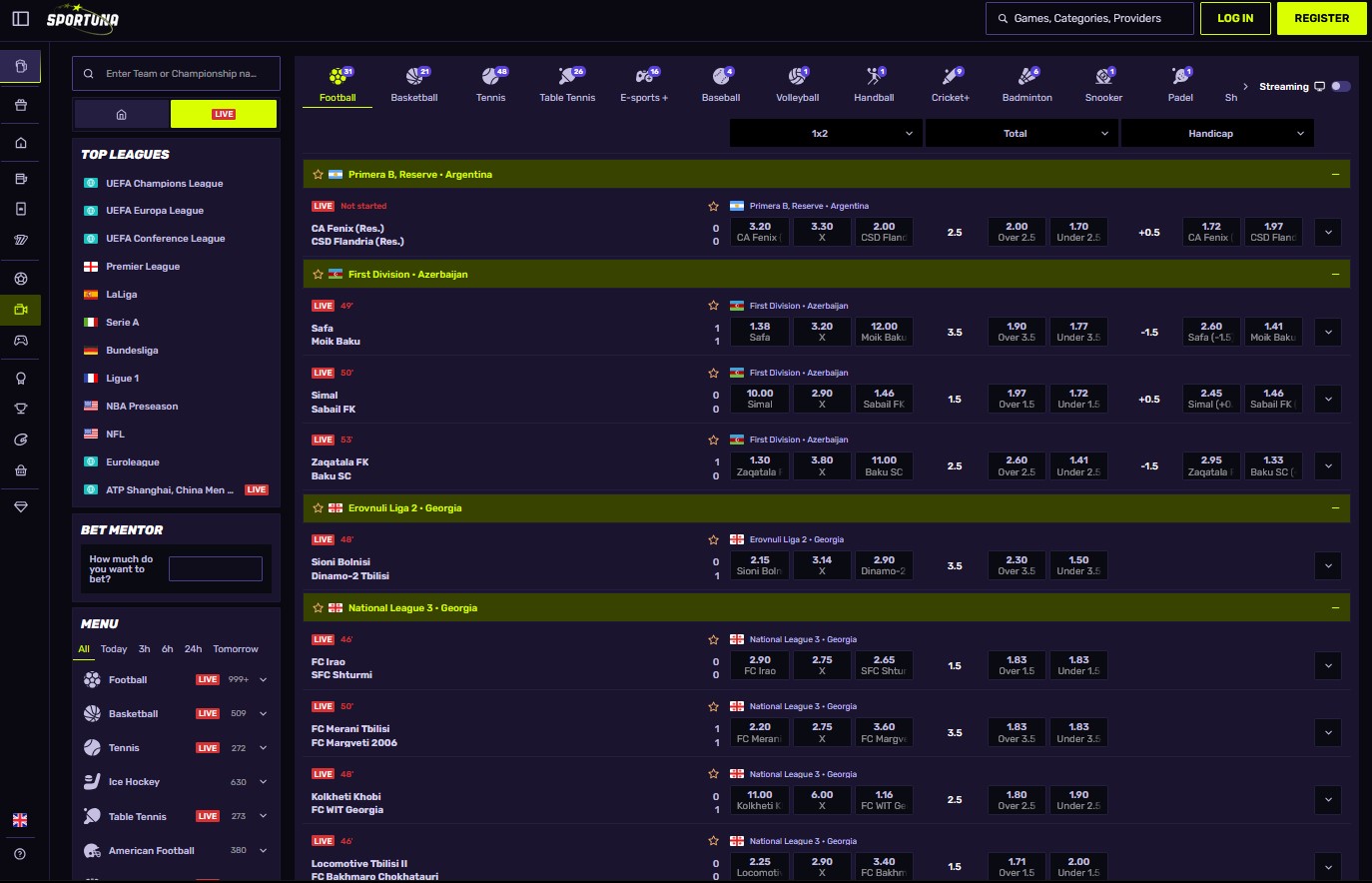
Task: Click the Baseball sport icon
Action: 720,76
